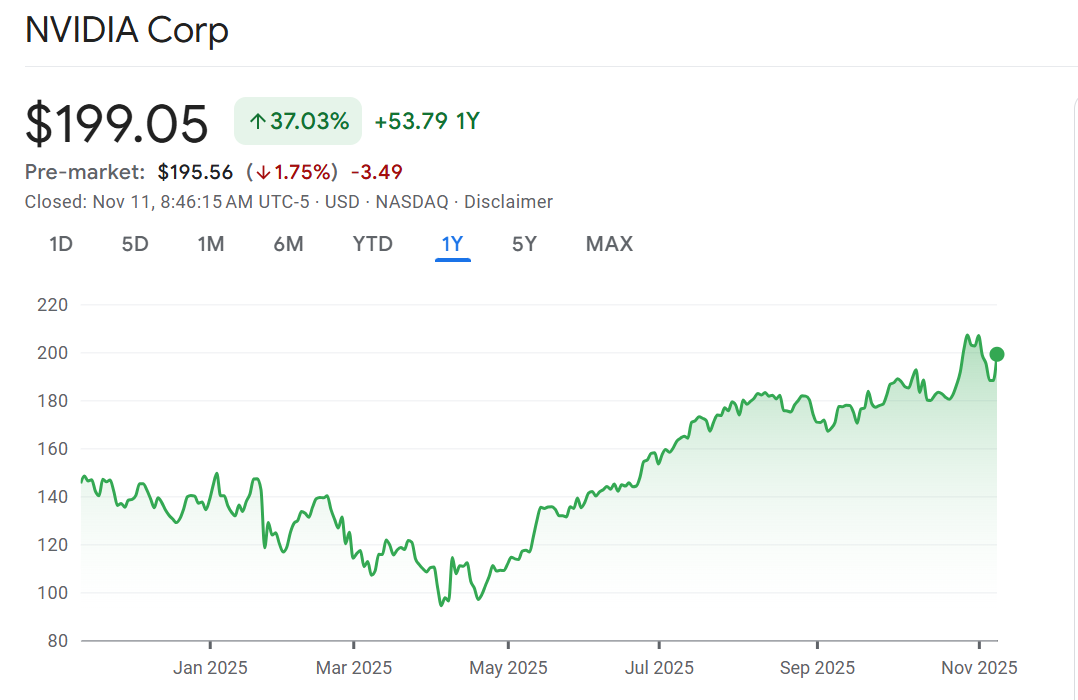The width and height of the screenshot is (1078, 700).
Task: Click the May 2025 x-axis label
Action: 508,667
